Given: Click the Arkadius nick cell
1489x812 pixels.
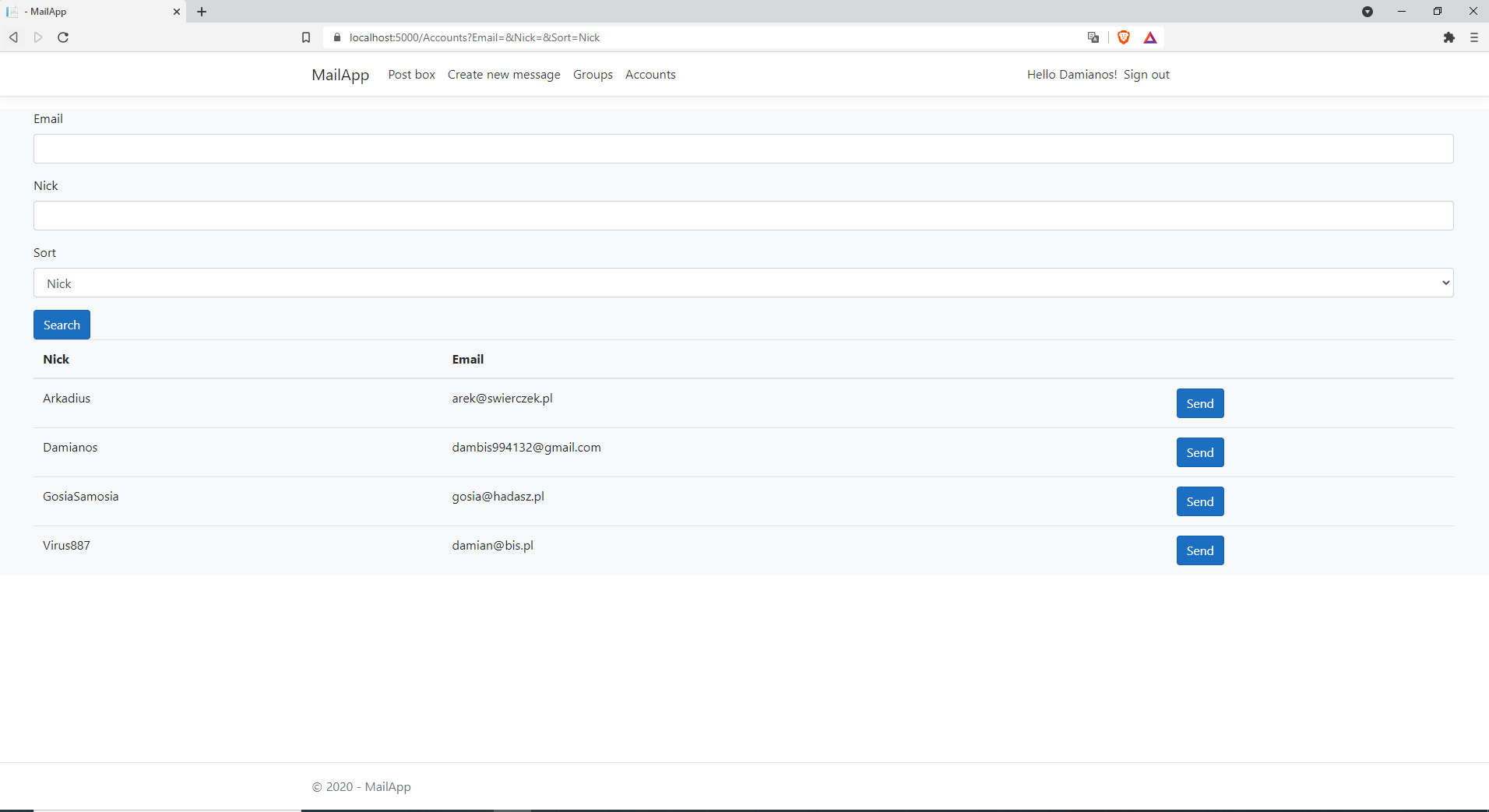Looking at the screenshot, I should (x=66, y=399).
